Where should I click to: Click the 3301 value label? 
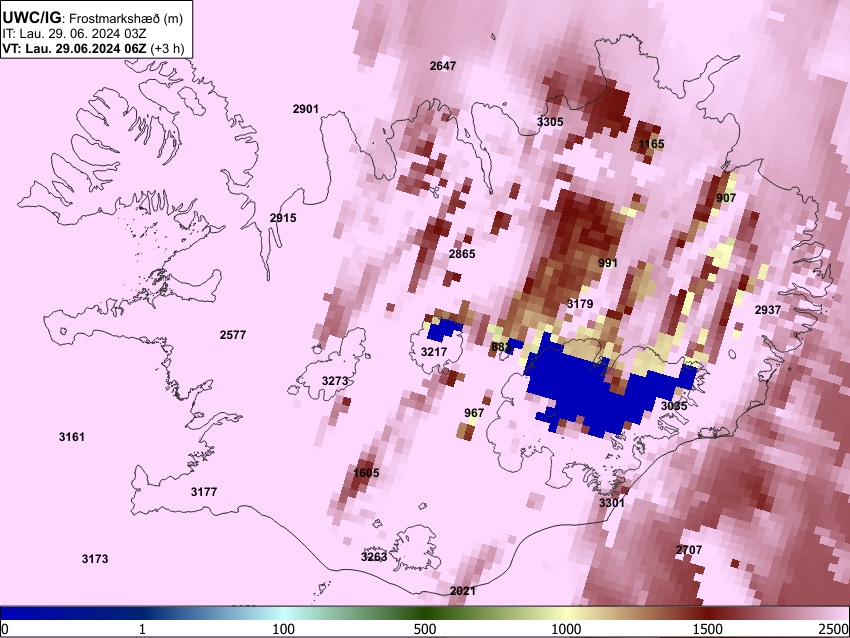pyautogui.click(x=611, y=502)
